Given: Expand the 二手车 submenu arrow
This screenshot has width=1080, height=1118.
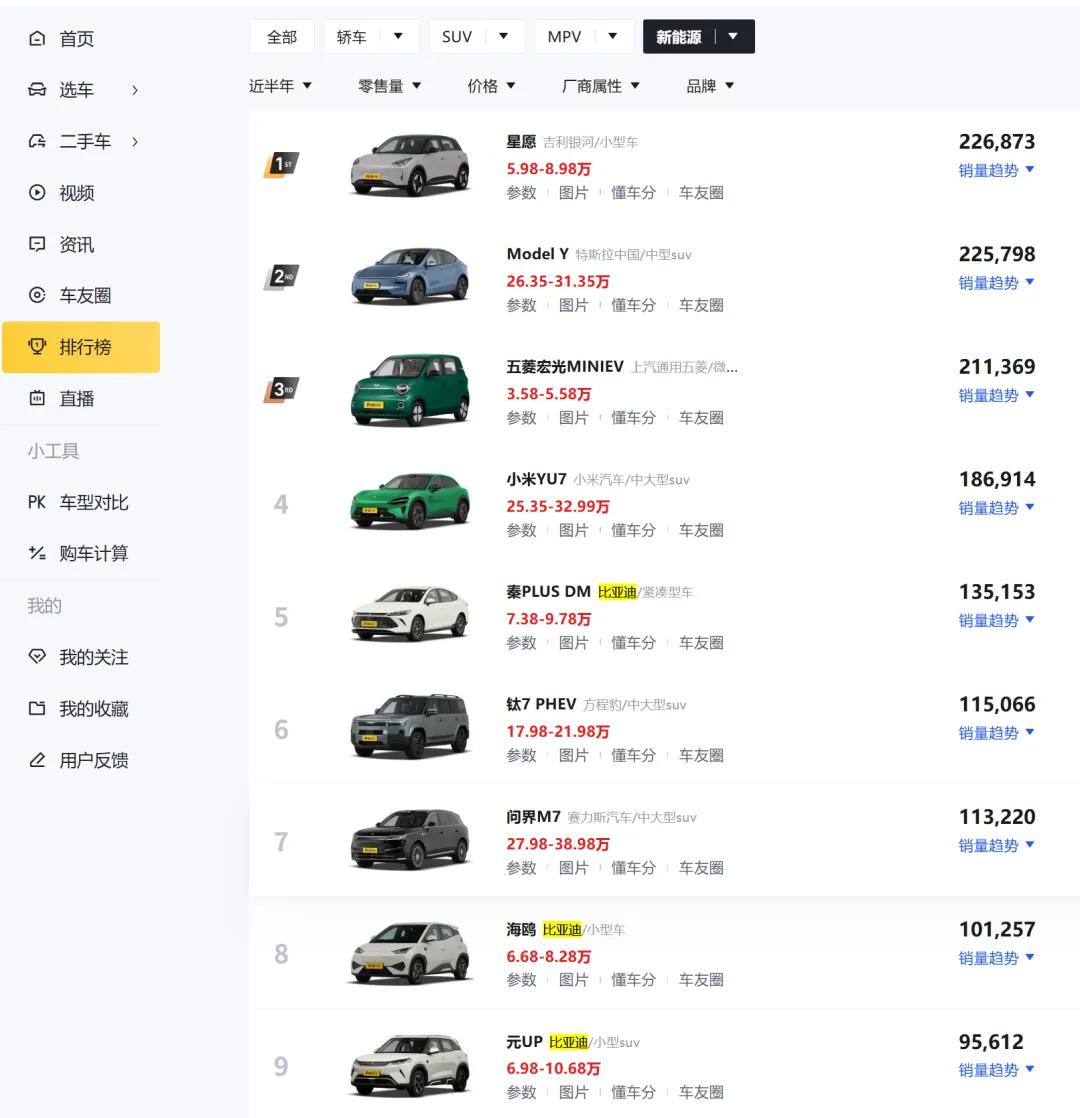Looking at the screenshot, I should pyautogui.click(x=135, y=142).
